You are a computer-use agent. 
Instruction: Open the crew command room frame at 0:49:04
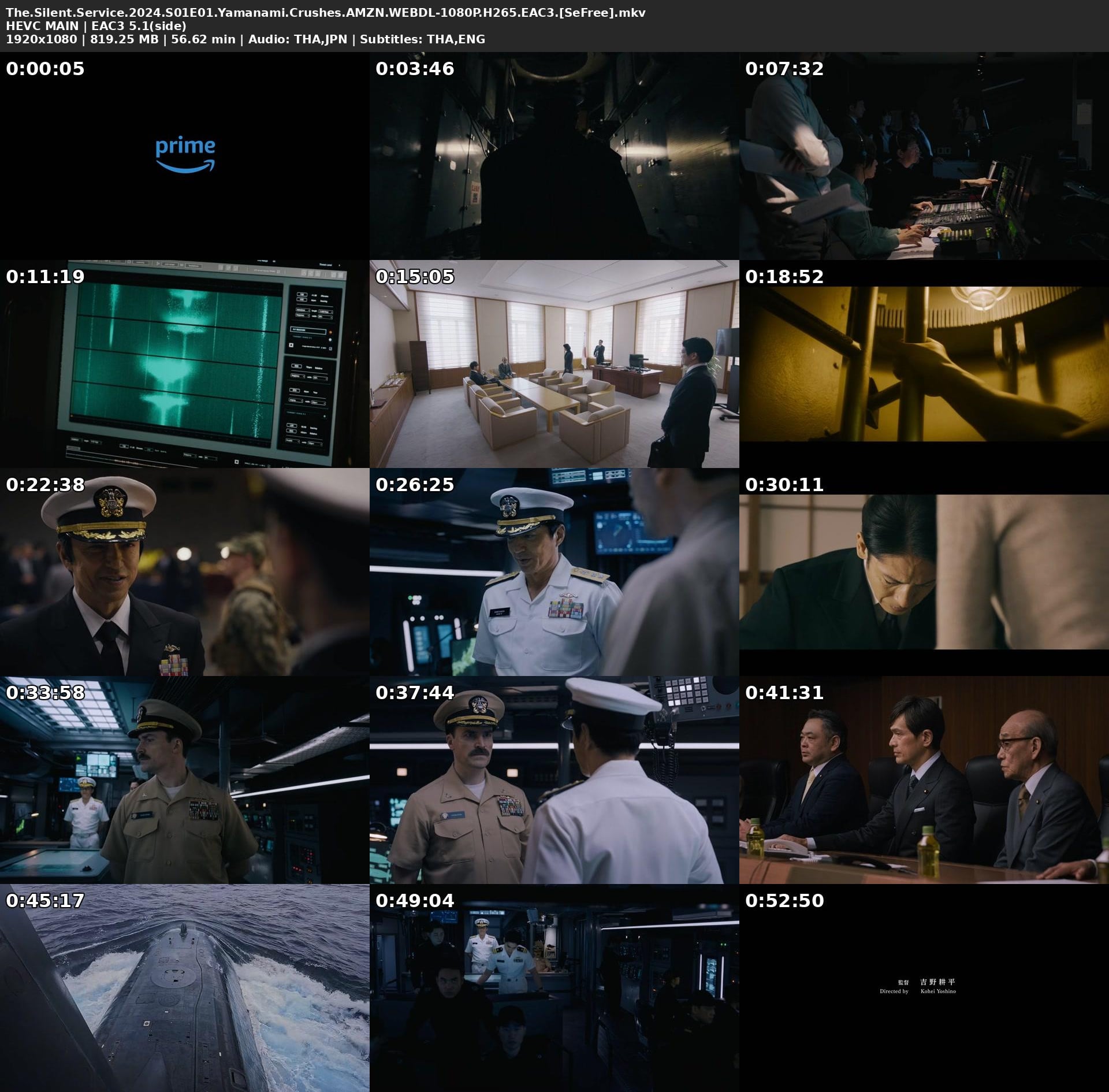click(554, 987)
